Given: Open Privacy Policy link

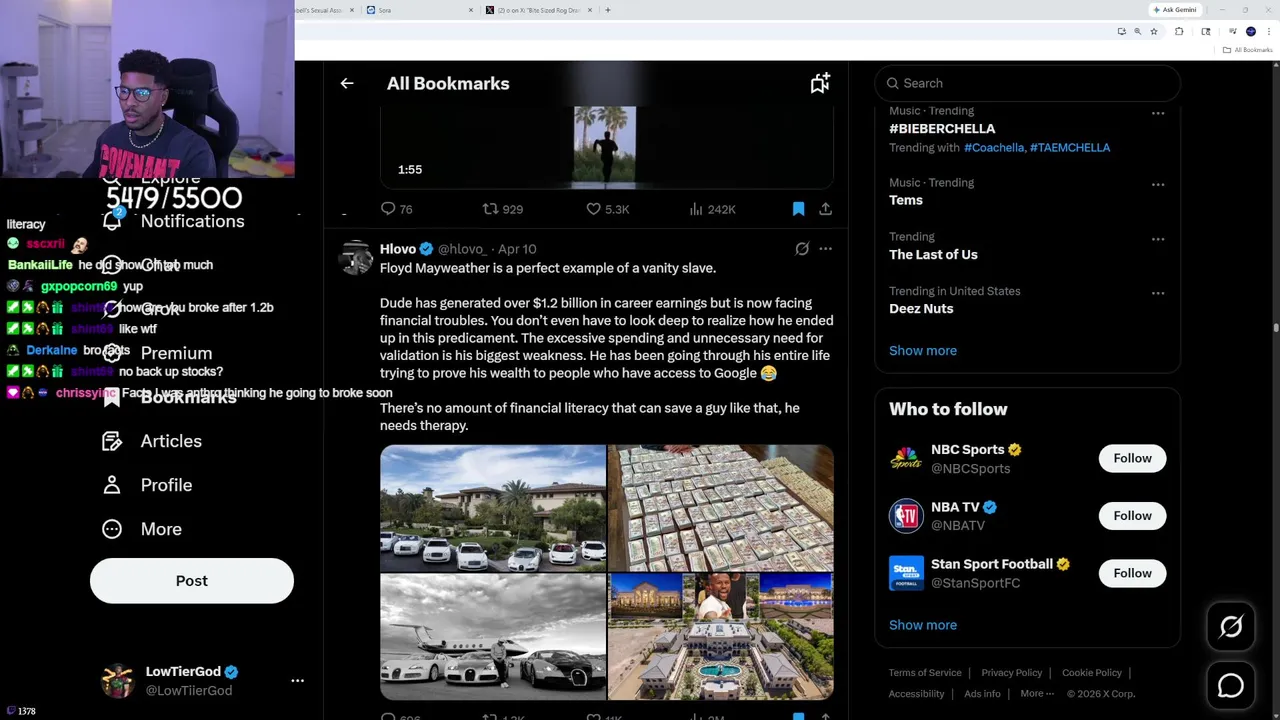Looking at the screenshot, I should [x=1011, y=673].
